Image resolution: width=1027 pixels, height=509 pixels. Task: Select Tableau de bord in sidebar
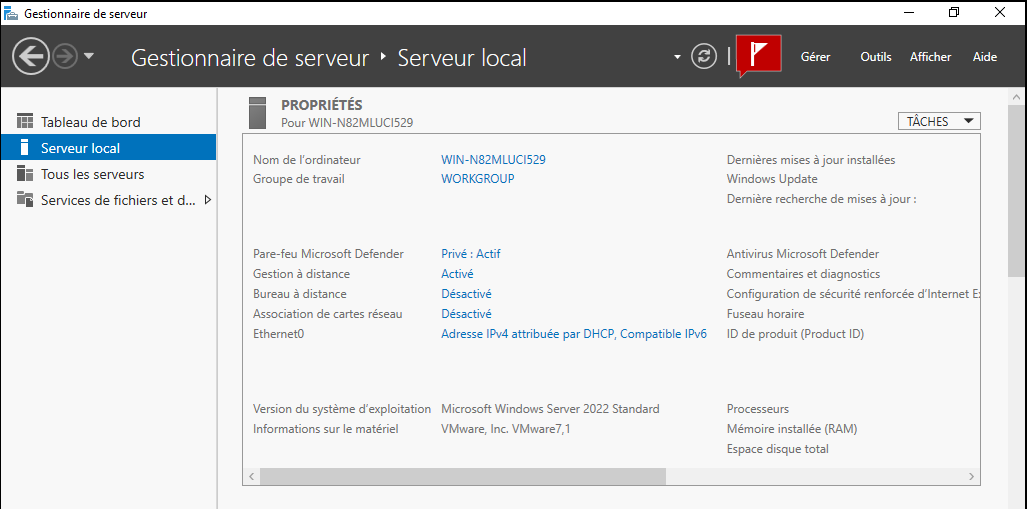pyautogui.click(x=109, y=122)
